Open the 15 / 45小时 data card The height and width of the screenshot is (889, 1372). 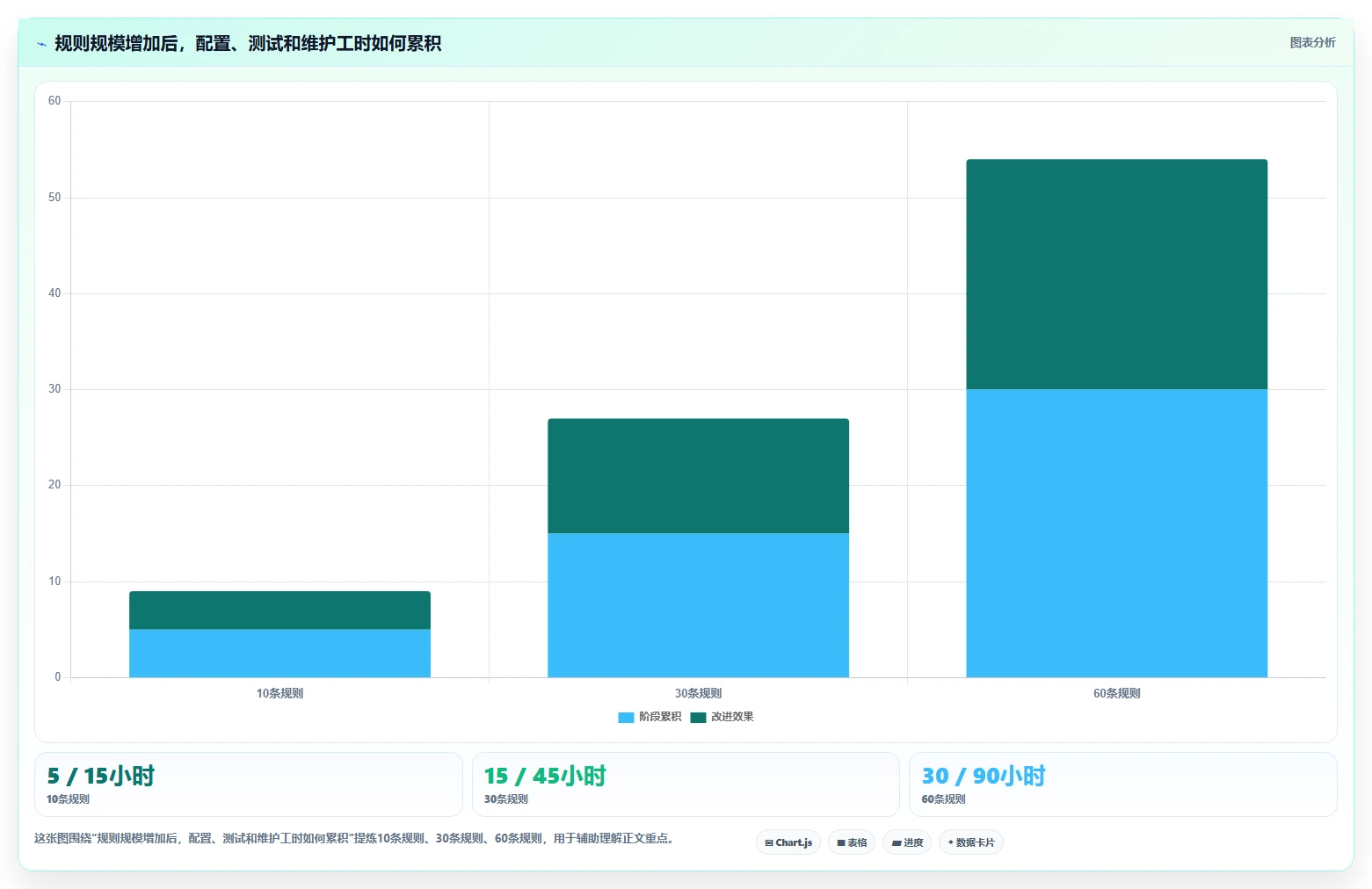686,784
